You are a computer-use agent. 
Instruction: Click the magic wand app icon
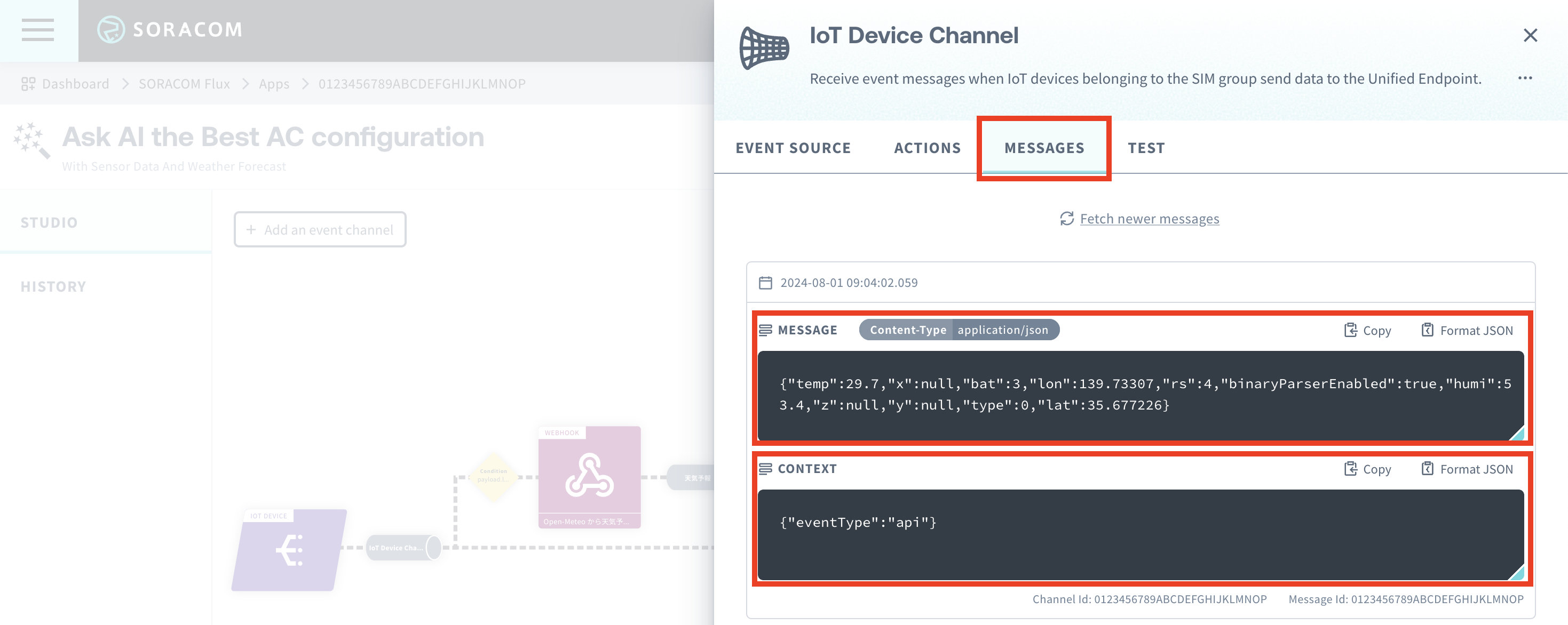(x=31, y=141)
